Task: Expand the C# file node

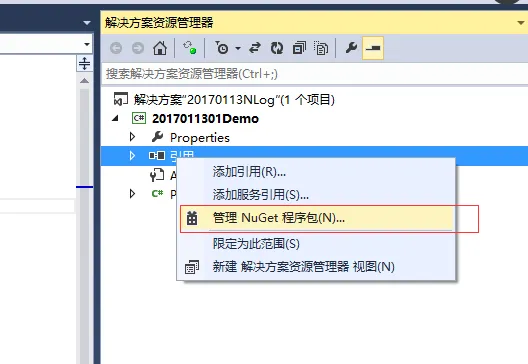Action: [x=132, y=194]
